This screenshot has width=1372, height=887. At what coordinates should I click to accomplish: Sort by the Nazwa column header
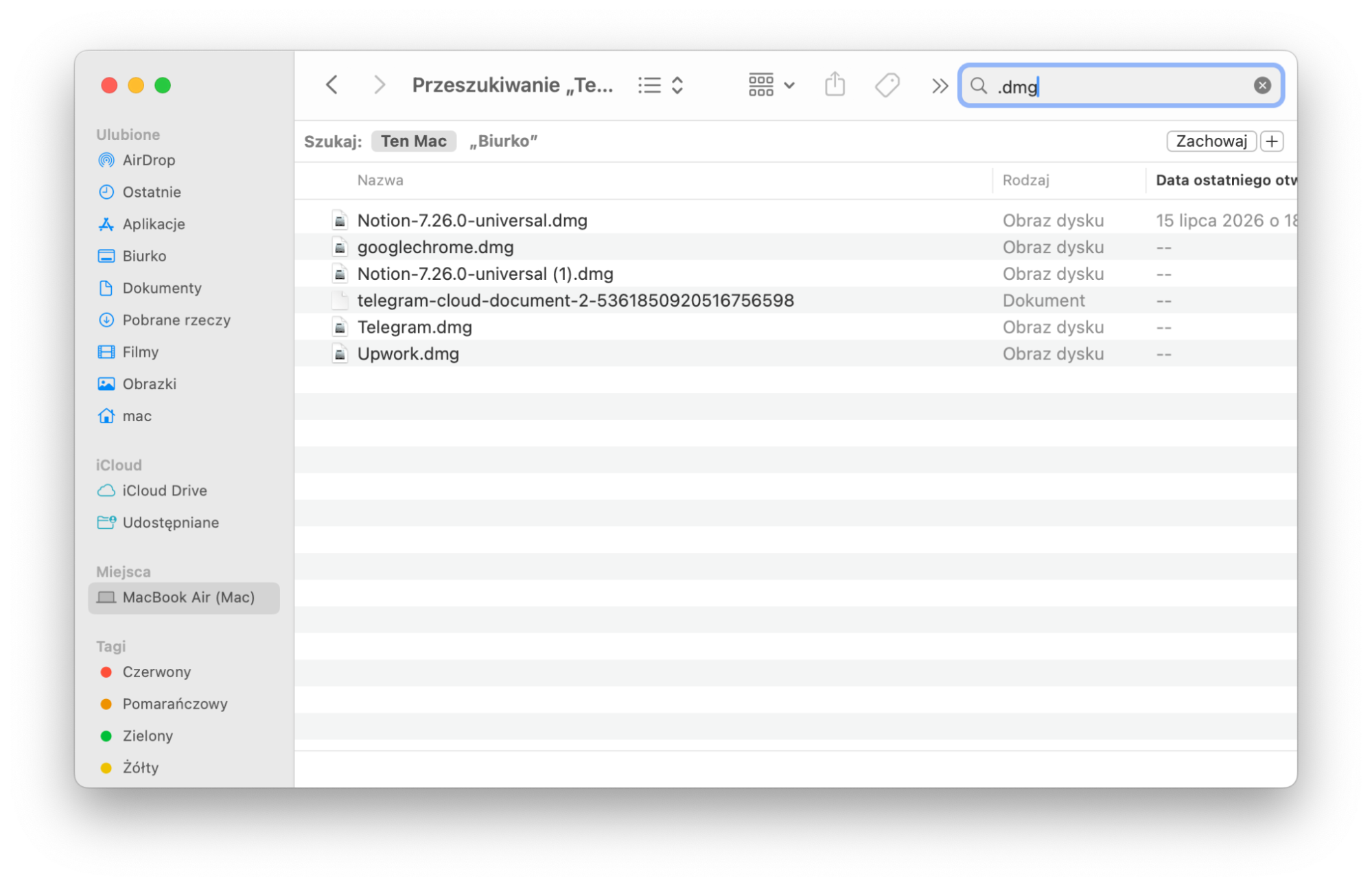380,180
